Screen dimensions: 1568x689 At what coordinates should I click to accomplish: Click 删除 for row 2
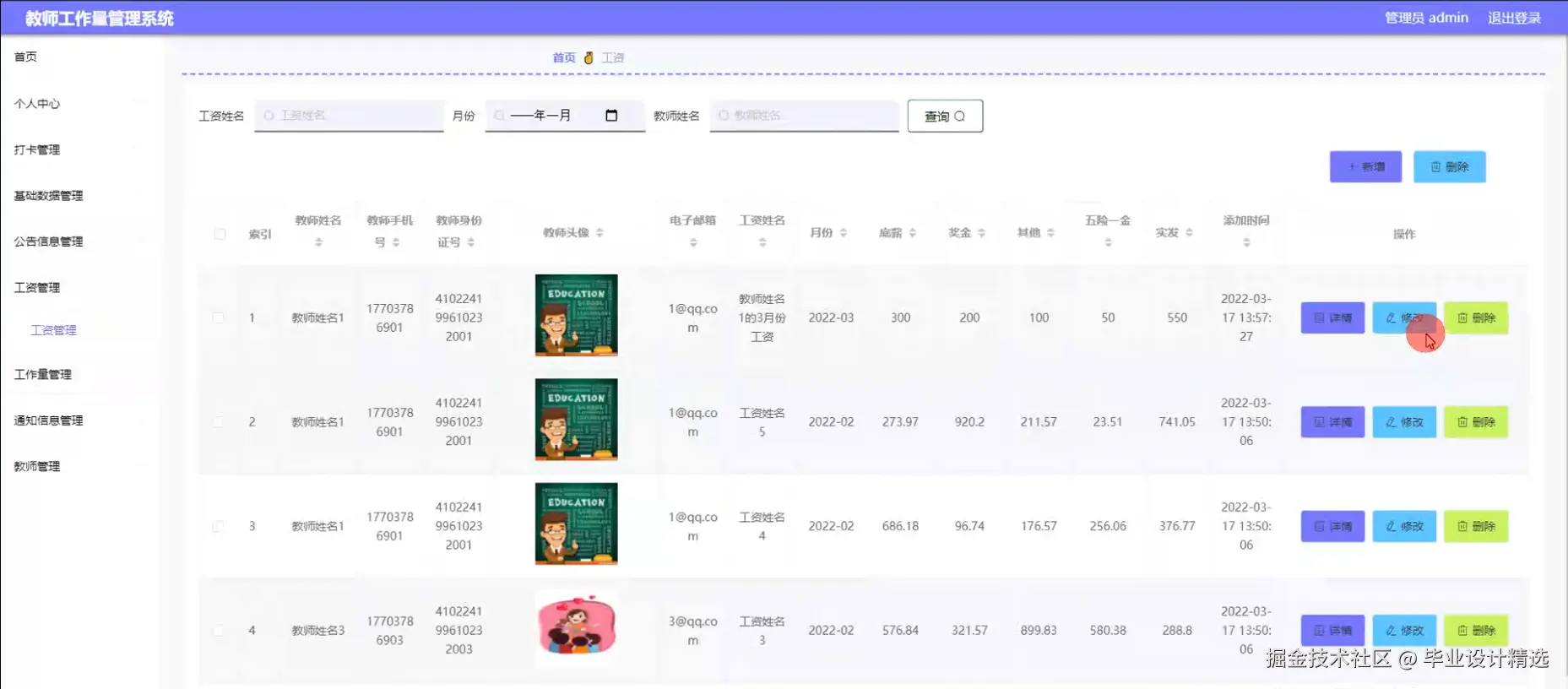pos(1476,421)
